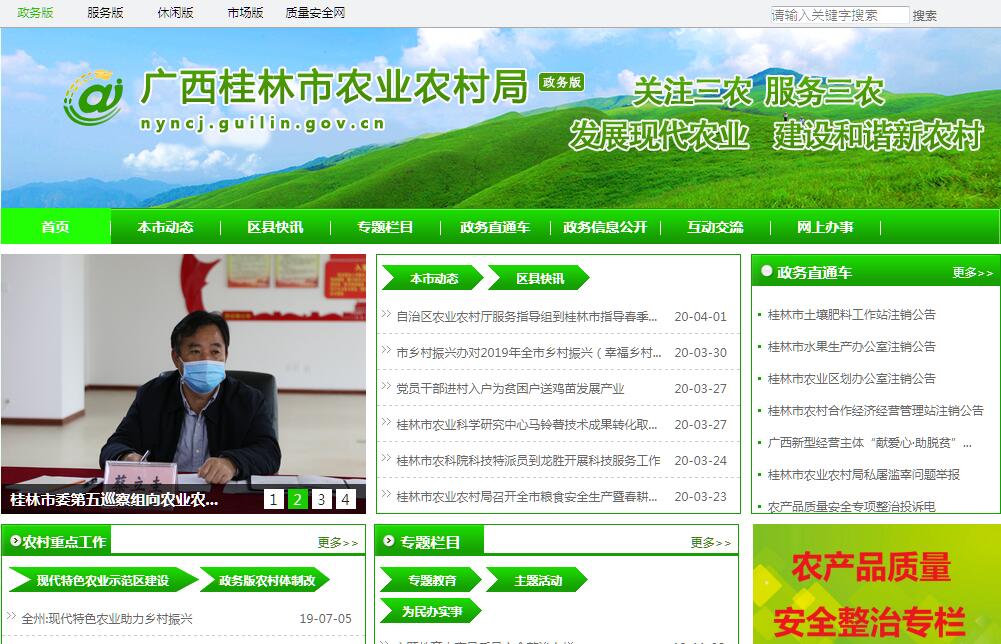Screen dimensions: 1001x644
Task: Open the 政务版 version link
Action: (35, 12)
